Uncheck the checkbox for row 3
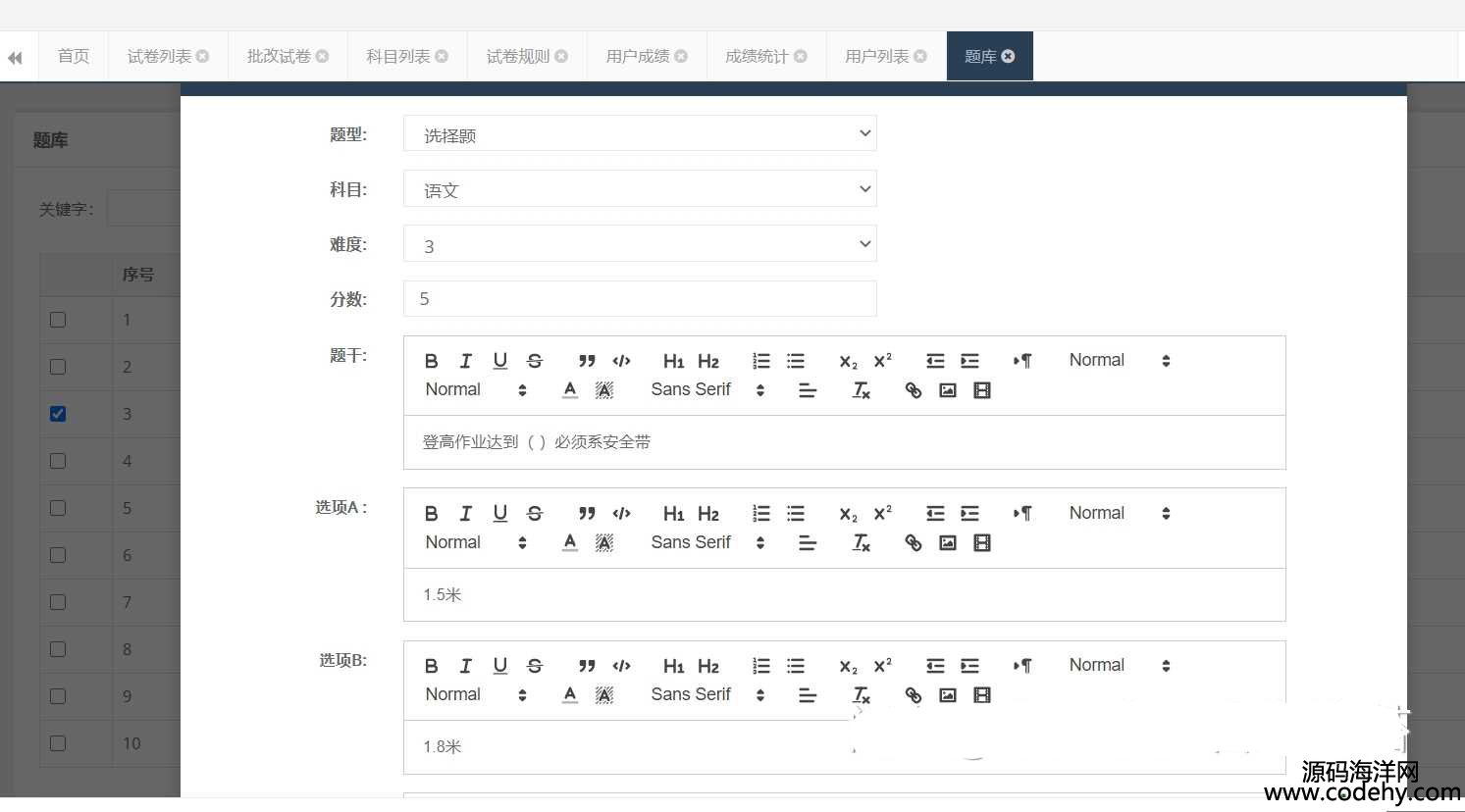The width and height of the screenshot is (1465, 812). (58, 414)
